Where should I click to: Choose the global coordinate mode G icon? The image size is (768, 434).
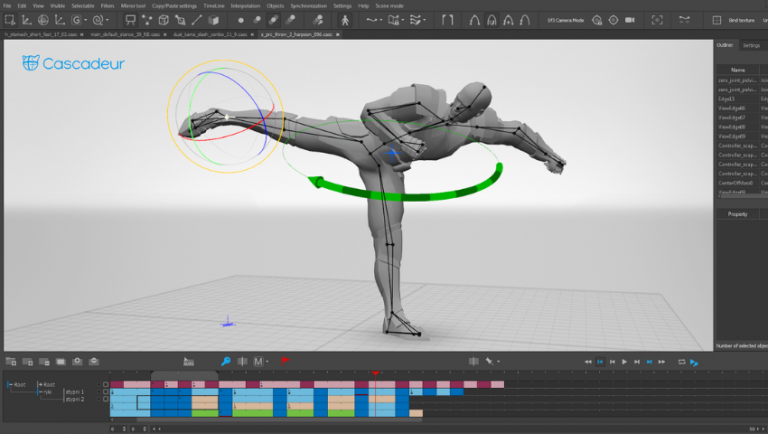(76, 20)
